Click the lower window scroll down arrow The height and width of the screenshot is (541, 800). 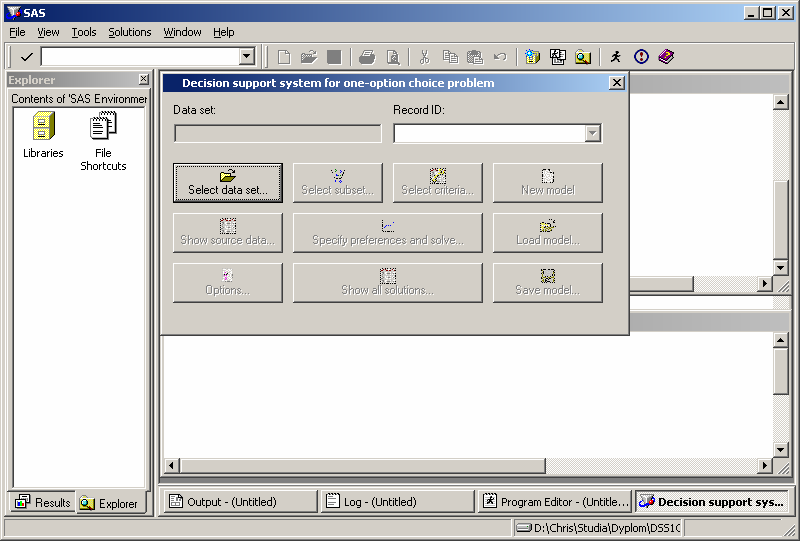[x=781, y=450]
